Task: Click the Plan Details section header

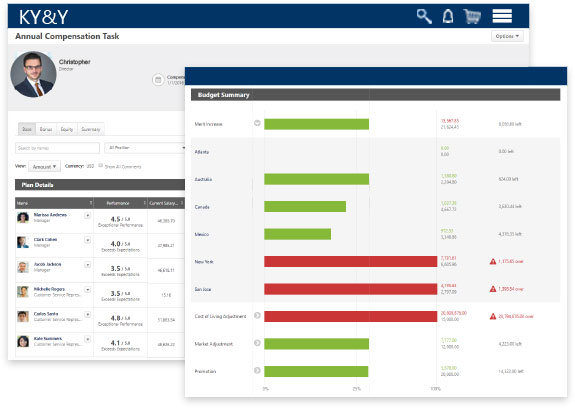Action: point(100,185)
